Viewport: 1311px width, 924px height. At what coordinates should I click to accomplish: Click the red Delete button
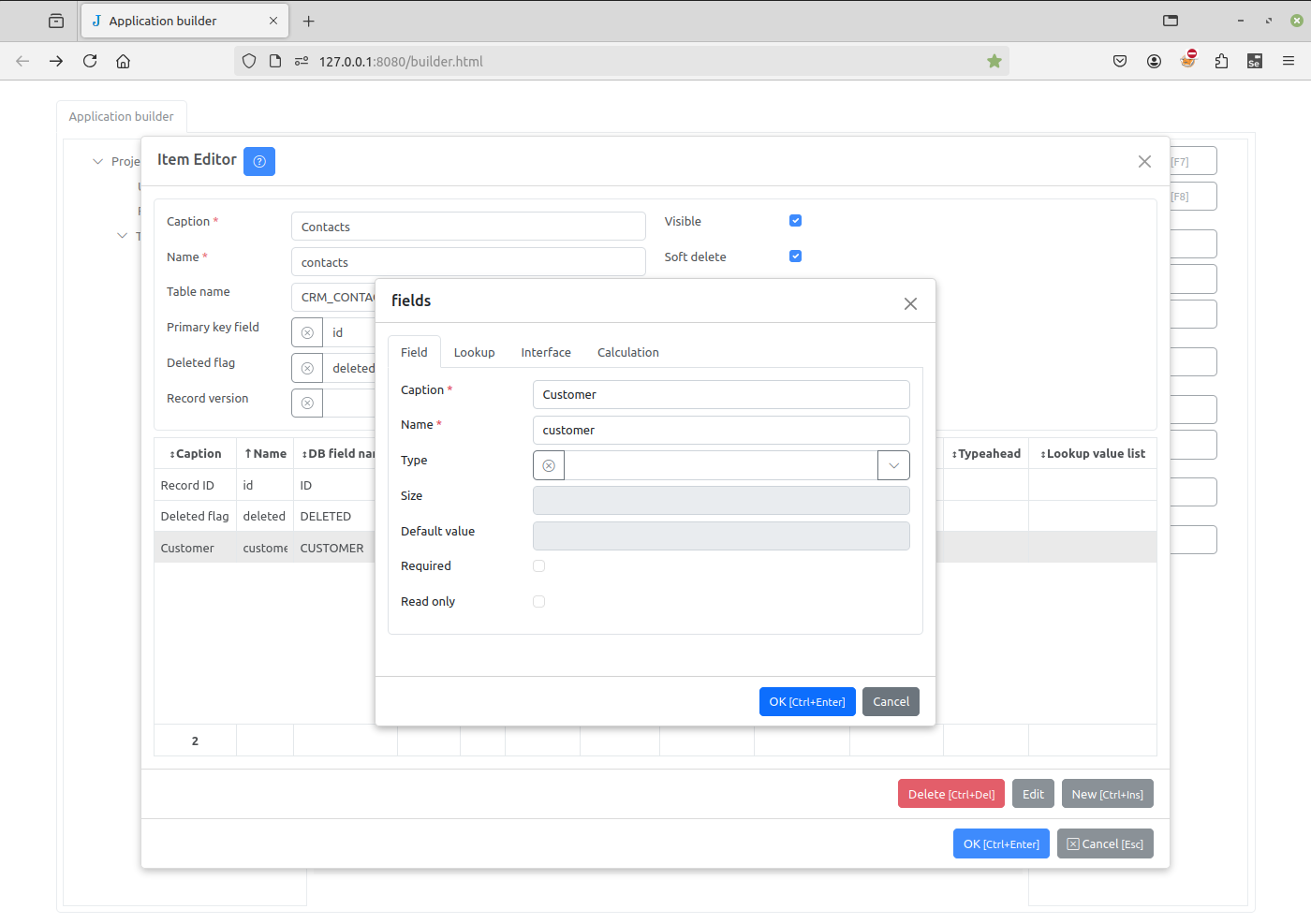[x=950, y=794]
